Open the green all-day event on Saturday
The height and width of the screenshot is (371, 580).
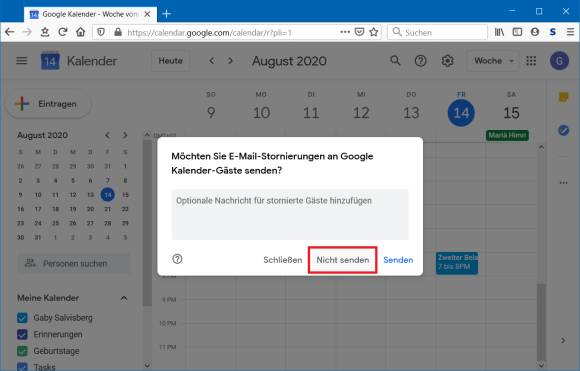coord(507,135)
